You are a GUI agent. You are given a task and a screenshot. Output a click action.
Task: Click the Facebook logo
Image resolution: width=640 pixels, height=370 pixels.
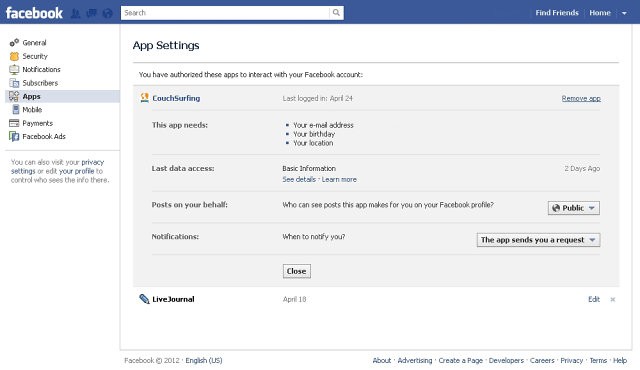click(x=34, y=13)
